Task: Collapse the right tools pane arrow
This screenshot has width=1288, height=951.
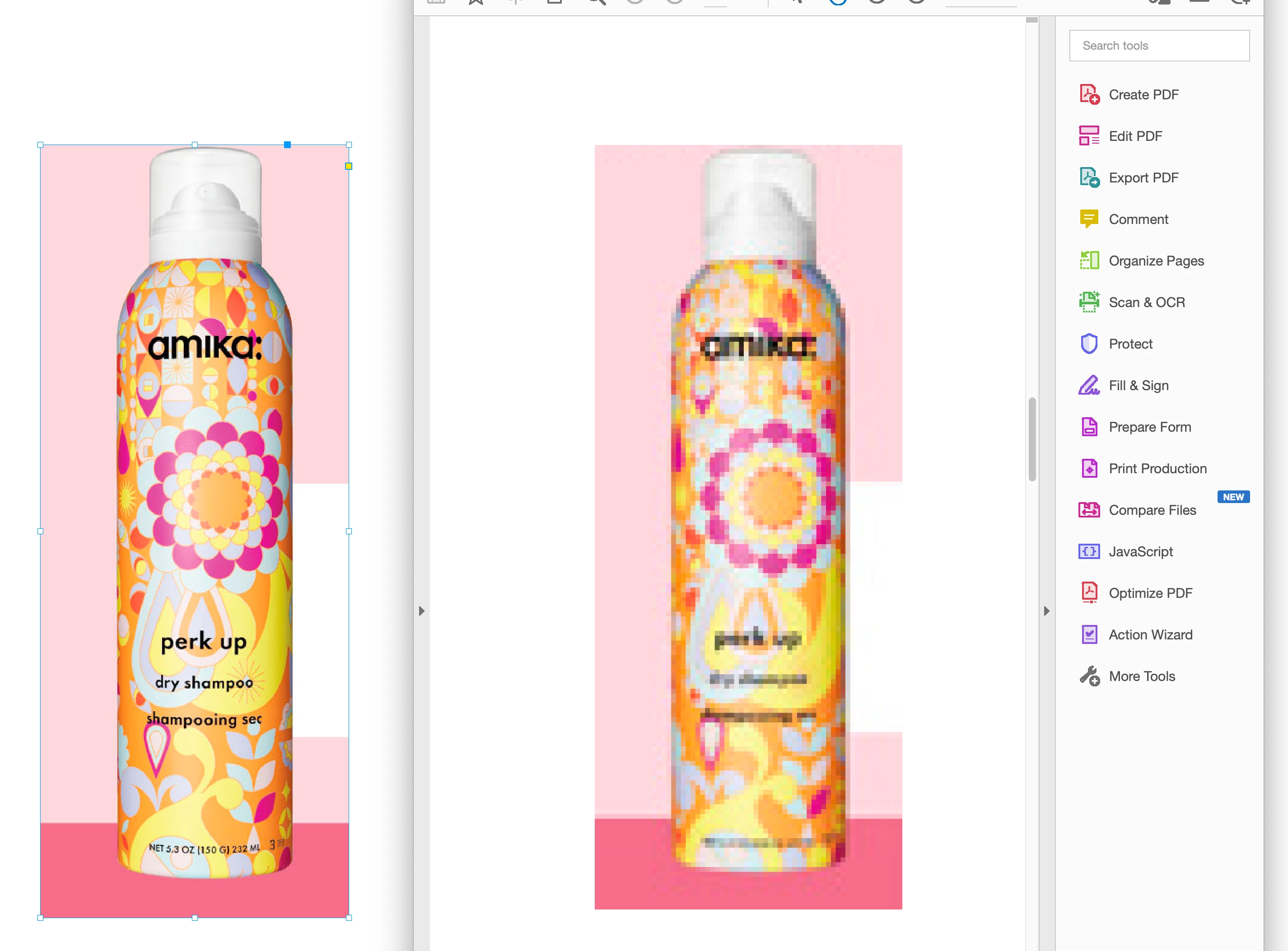Action: coord(1046,611)
